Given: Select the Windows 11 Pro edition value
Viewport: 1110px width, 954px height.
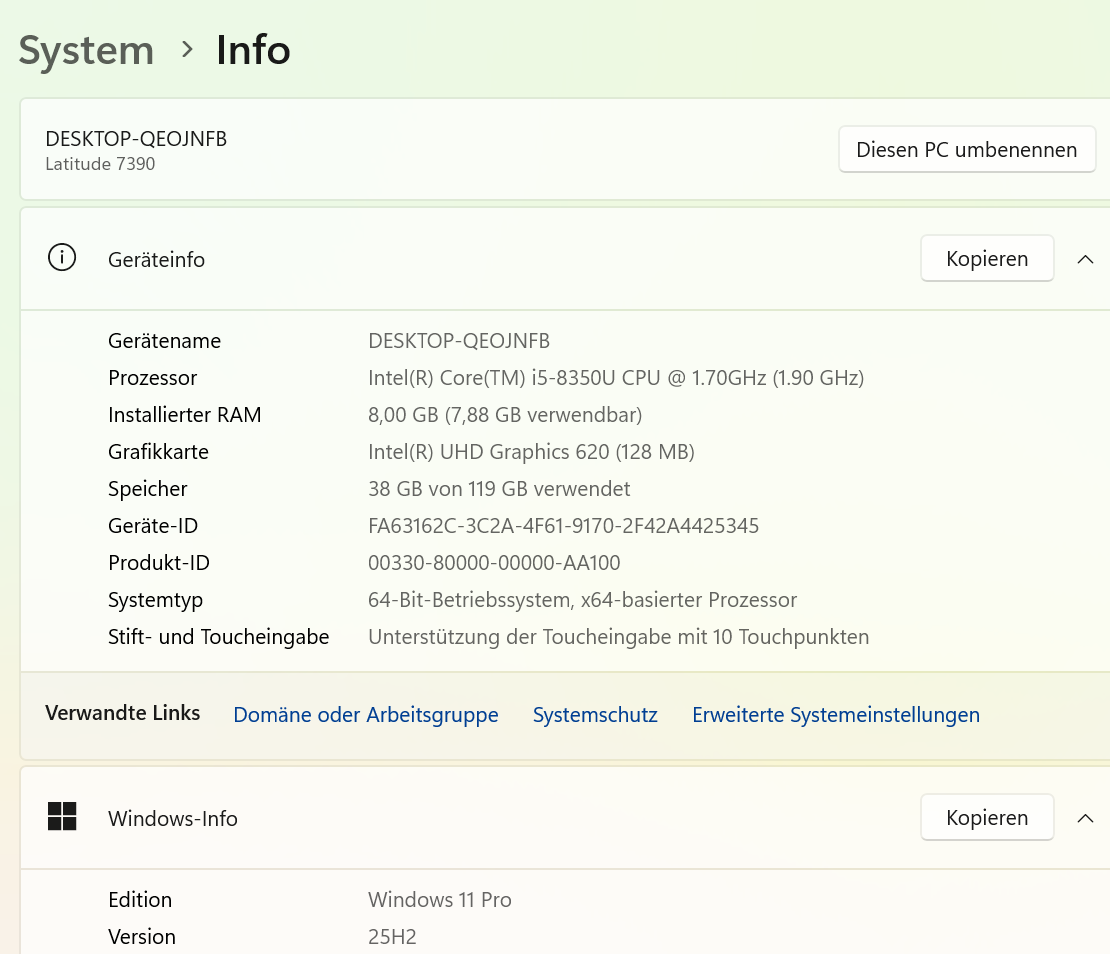Looking at the screenshot, I should [440, 900].
